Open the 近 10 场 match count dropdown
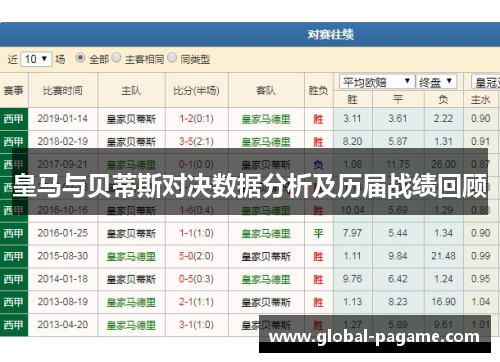 pyautogui.click(x=36, y=59)
